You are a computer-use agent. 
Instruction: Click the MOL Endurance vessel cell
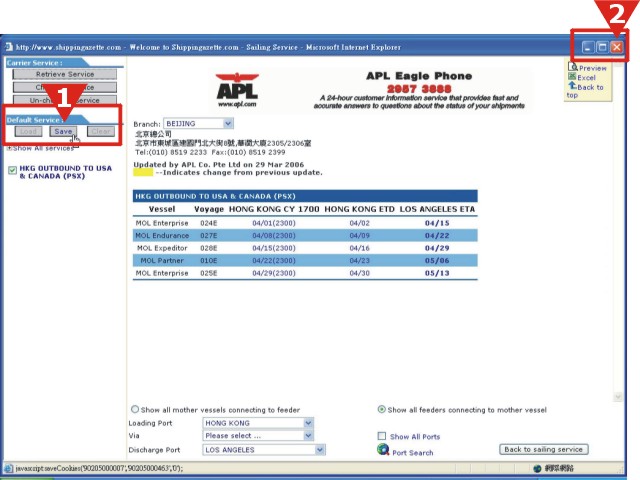[162, 236]
